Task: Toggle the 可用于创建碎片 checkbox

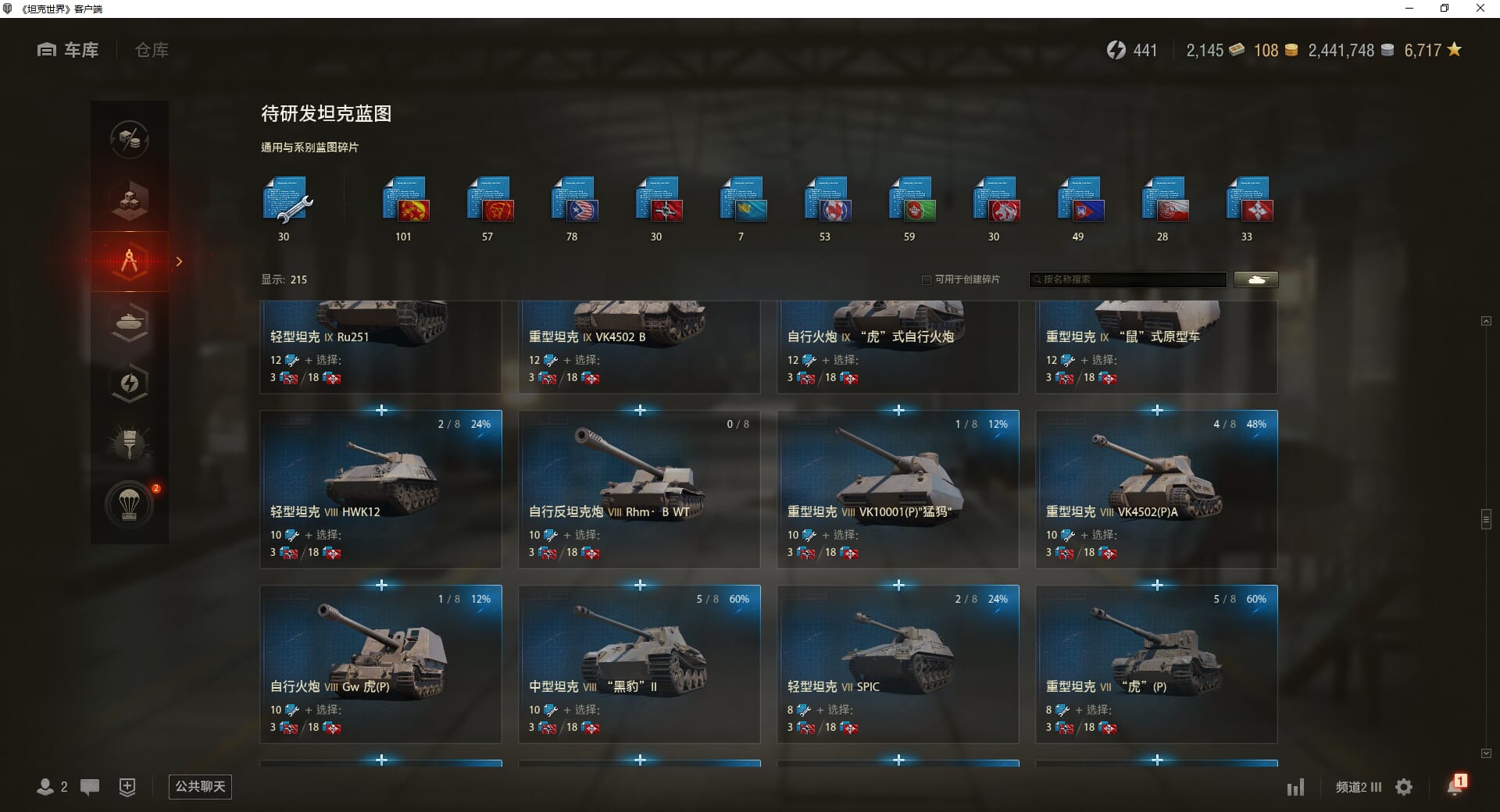Action: point(927,280)
